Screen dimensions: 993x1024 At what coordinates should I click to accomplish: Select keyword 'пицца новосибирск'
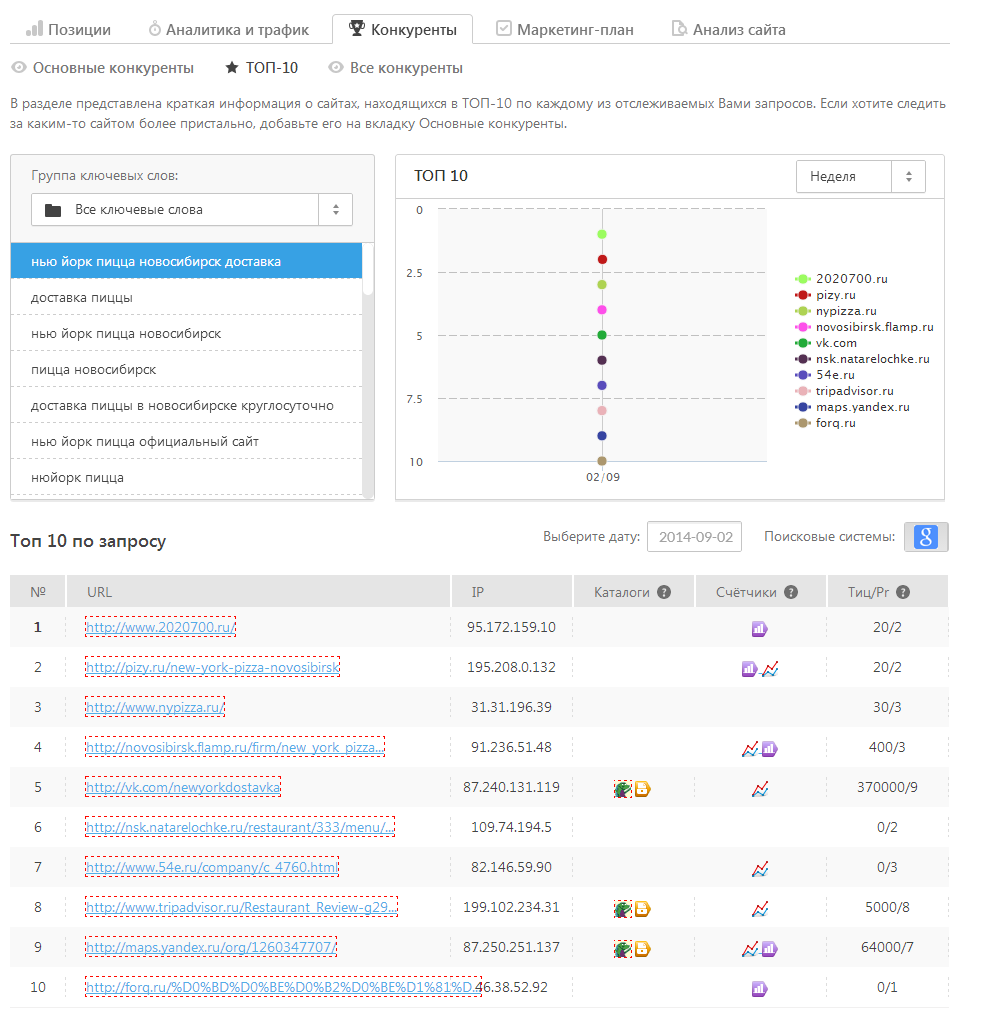click(187, 369)
